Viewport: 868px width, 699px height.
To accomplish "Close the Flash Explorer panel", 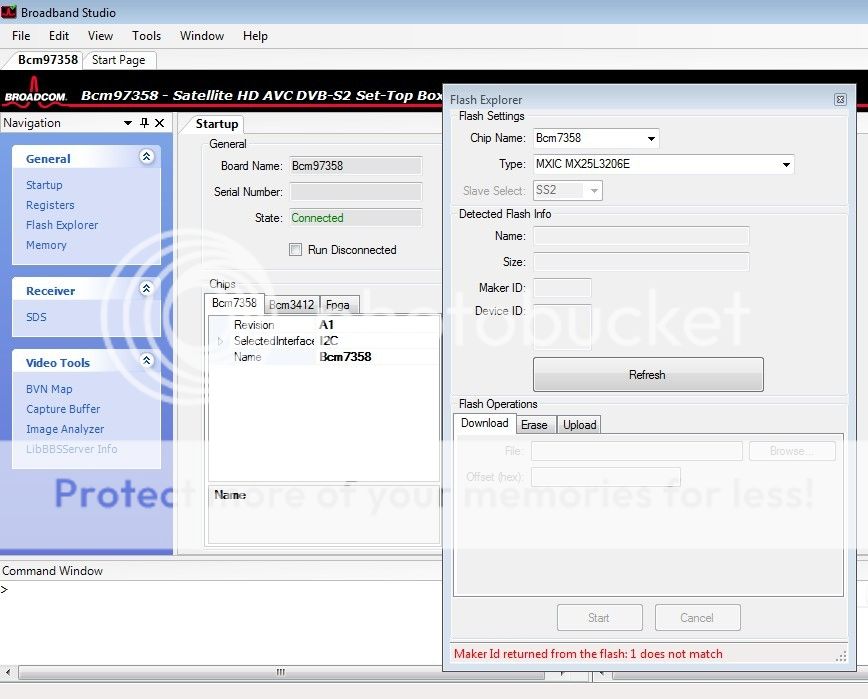I will tap(840, 100).
